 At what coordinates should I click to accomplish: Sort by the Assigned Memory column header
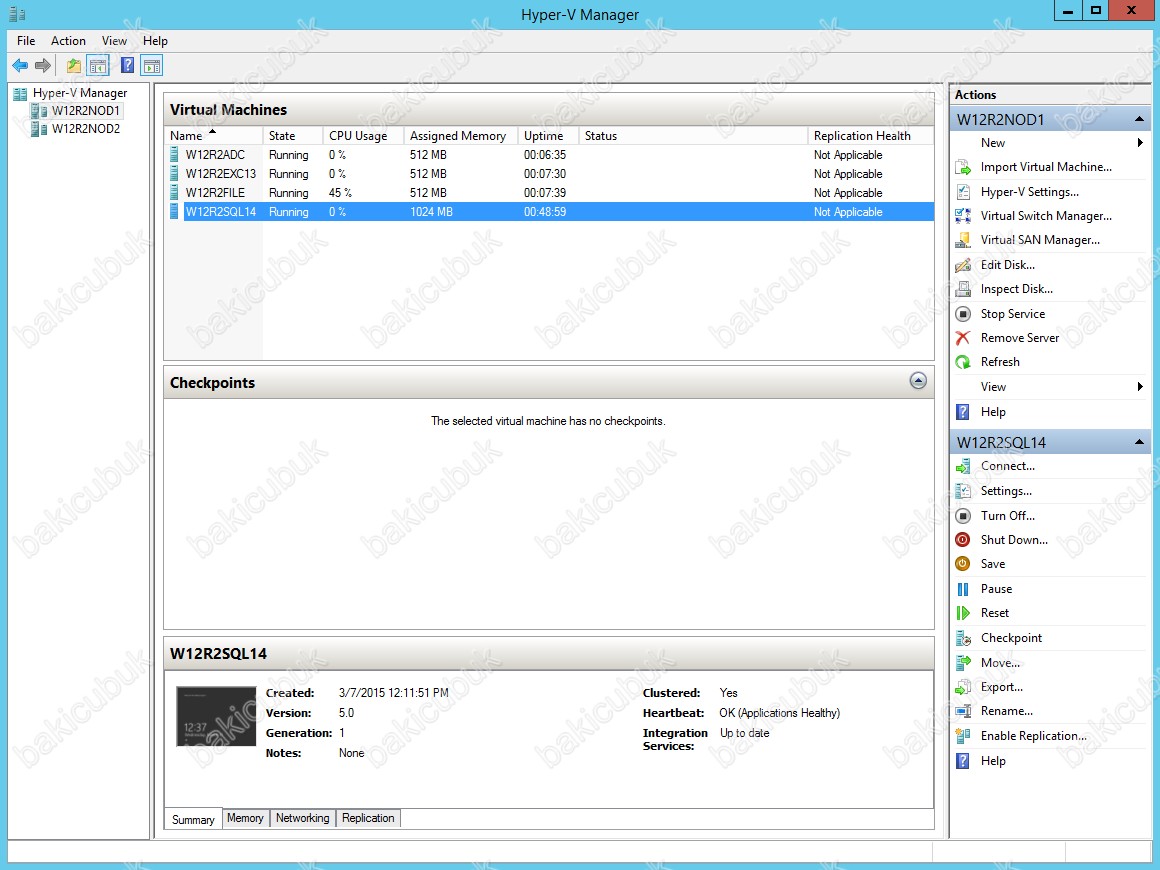point(461,135)
